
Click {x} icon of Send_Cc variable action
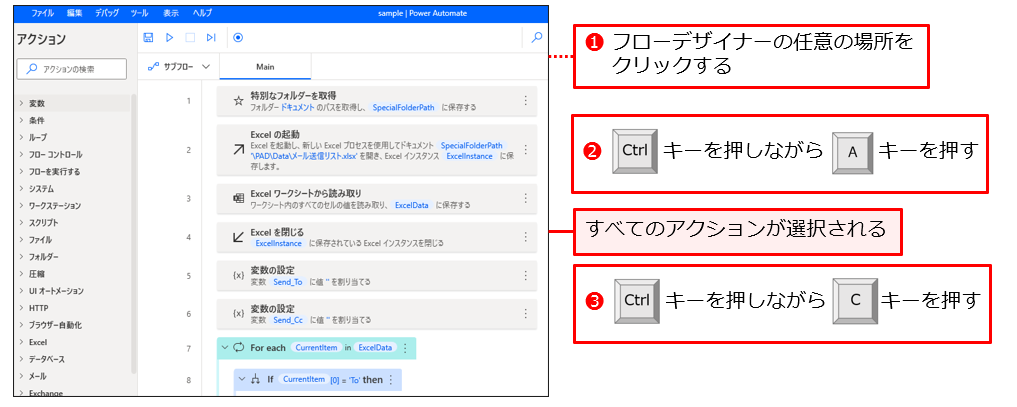pos(238,314)
